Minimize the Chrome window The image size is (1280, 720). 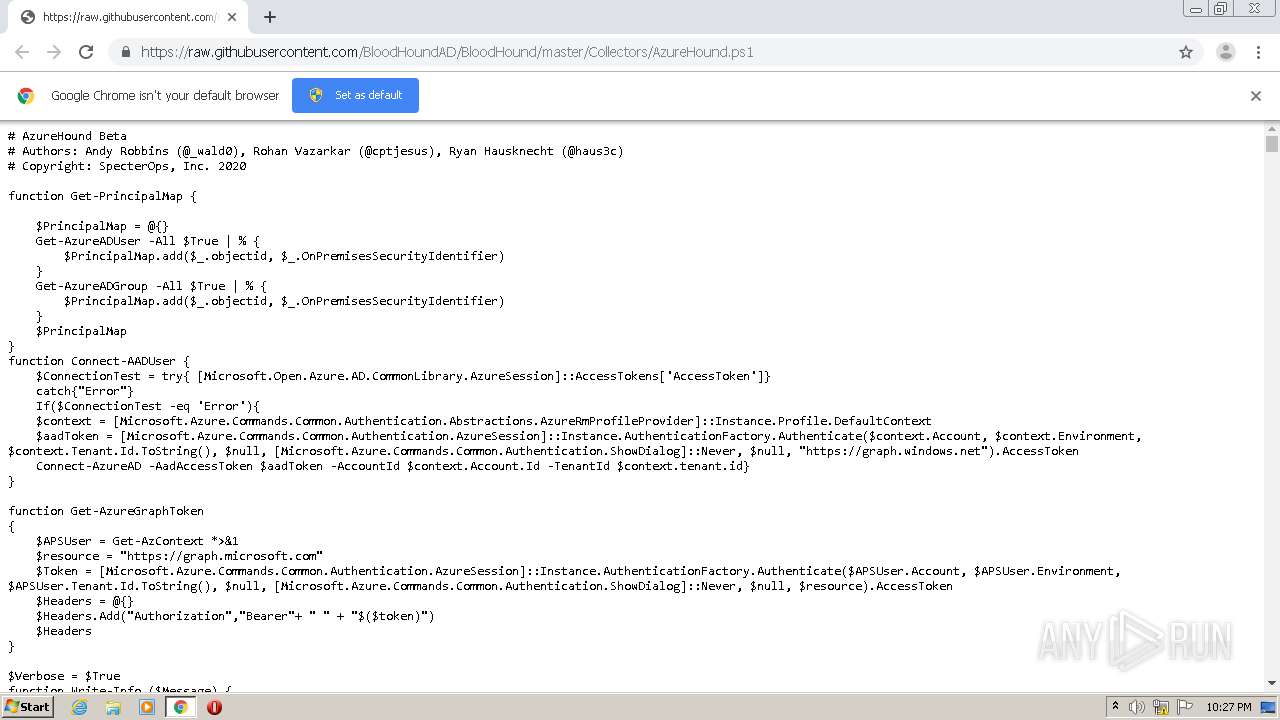point(1196,9)
